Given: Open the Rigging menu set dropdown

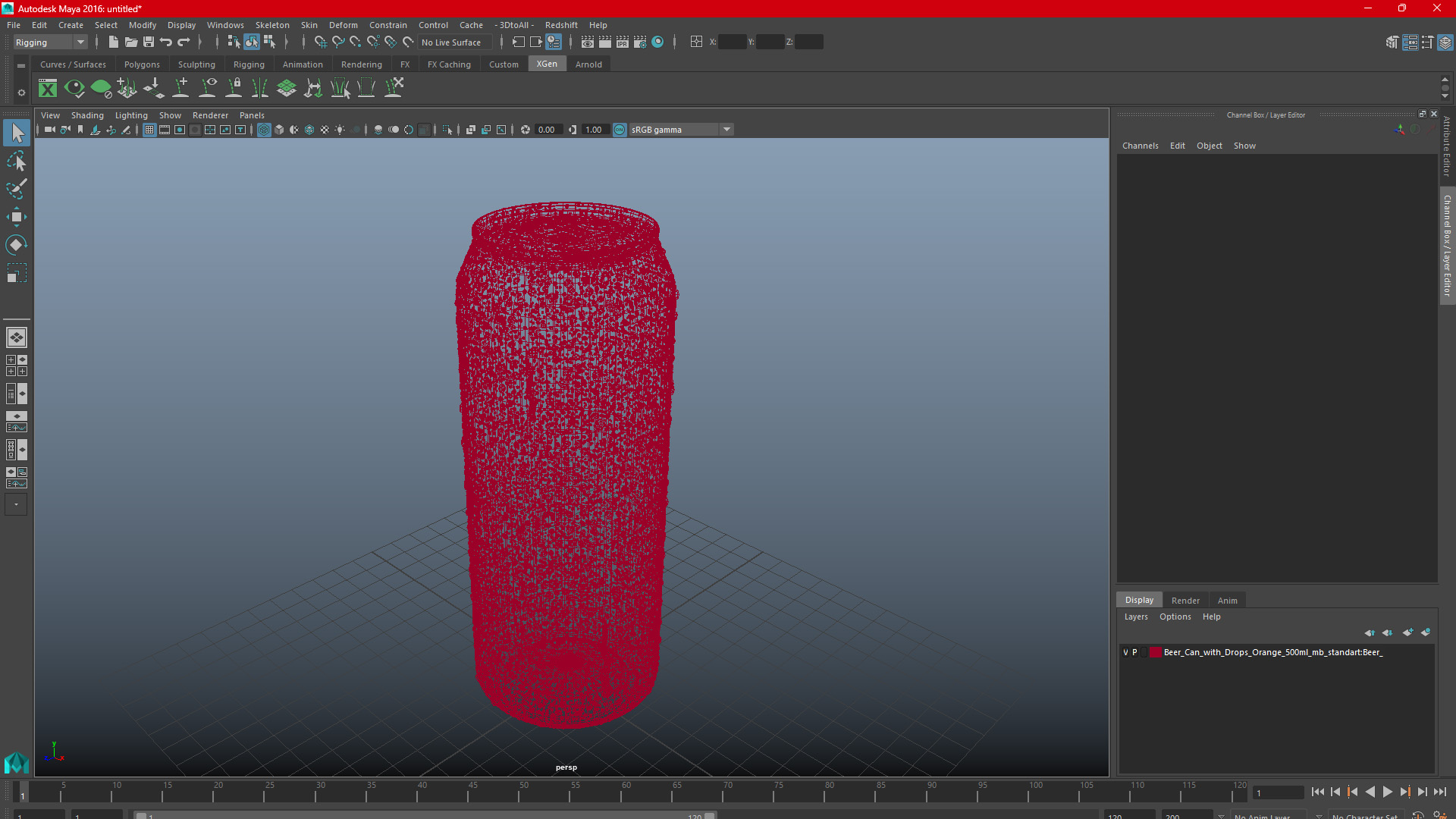Looking at the screenshot, I should (50, 42).
